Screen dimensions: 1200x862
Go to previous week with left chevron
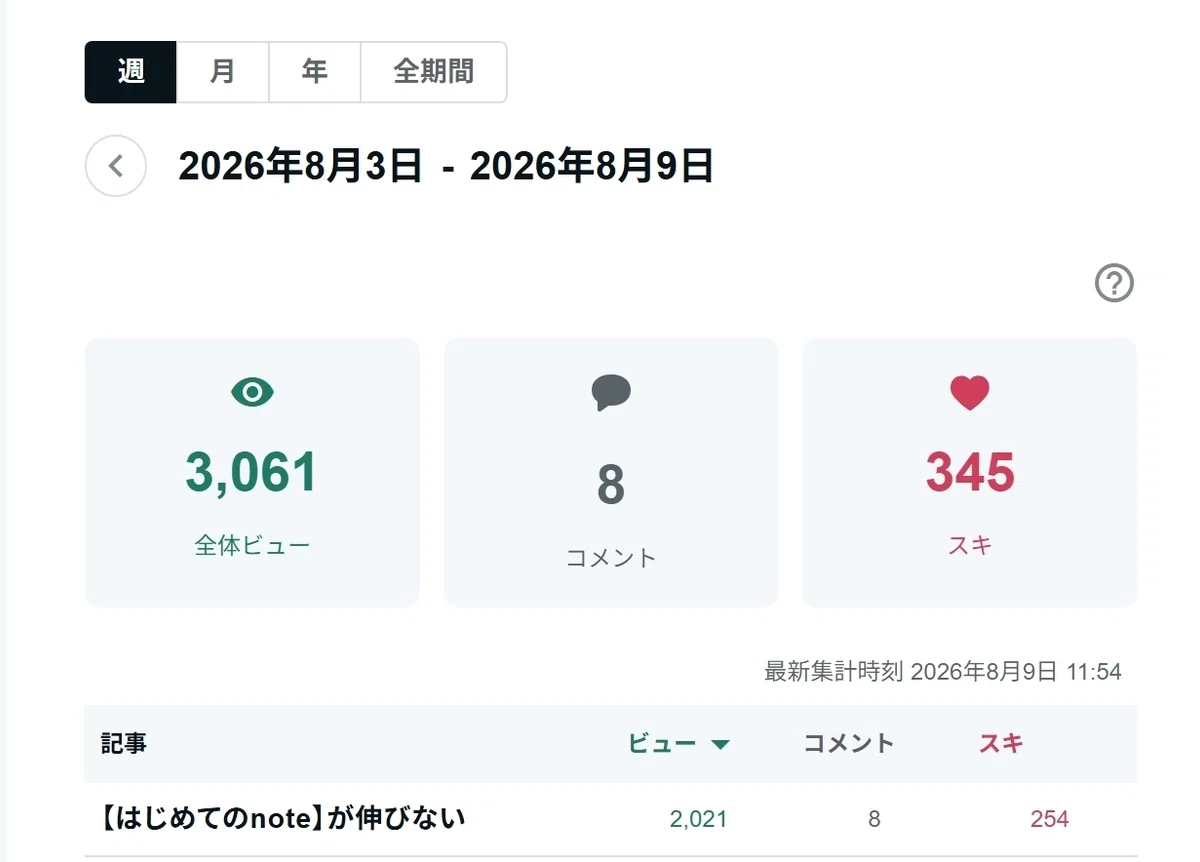pyautogui.click(x=116, y=166)
